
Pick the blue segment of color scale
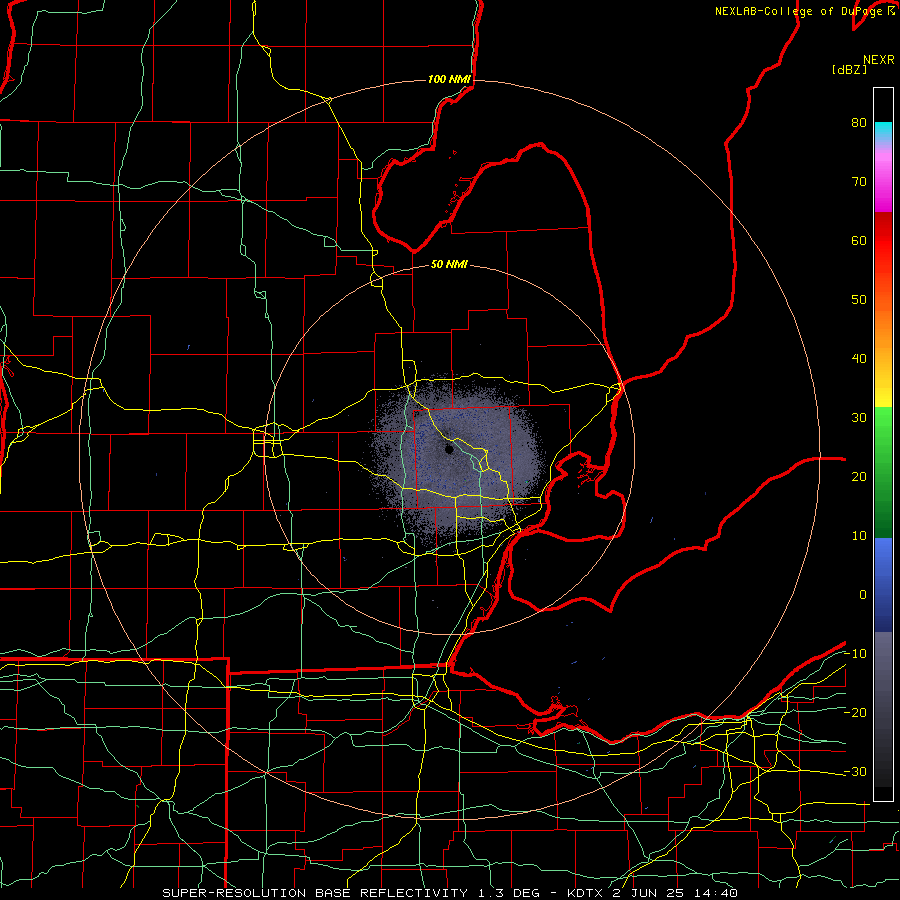click(x=883, y=585)
